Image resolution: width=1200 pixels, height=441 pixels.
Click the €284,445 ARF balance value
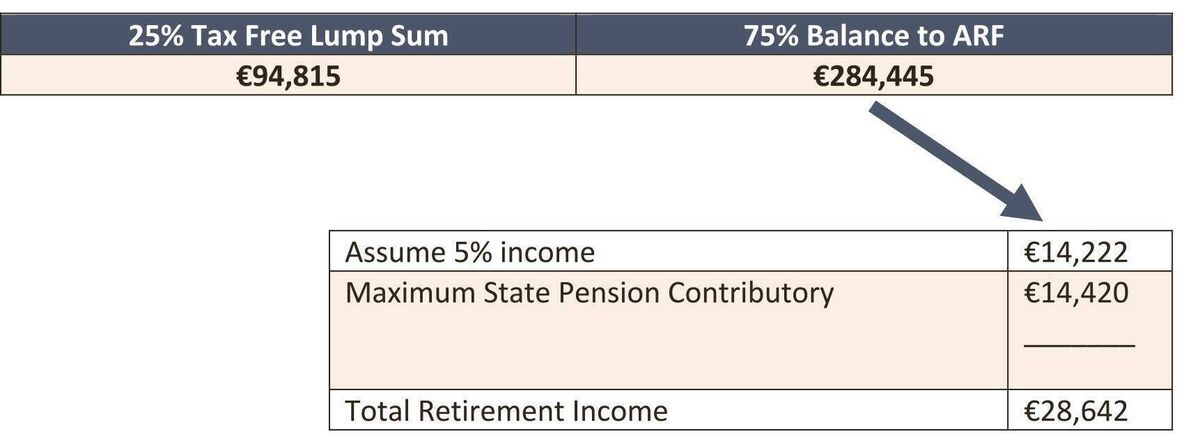click(x=874, y=75)
